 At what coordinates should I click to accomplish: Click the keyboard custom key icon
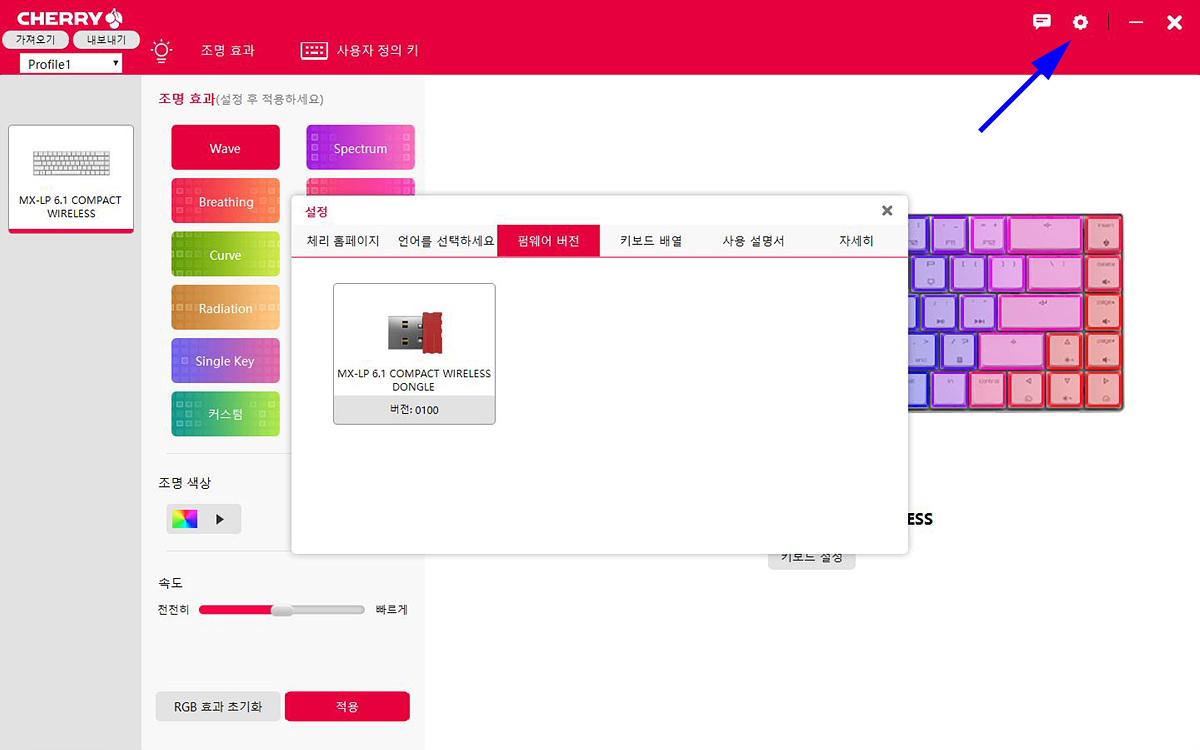(x=314, y=50)
